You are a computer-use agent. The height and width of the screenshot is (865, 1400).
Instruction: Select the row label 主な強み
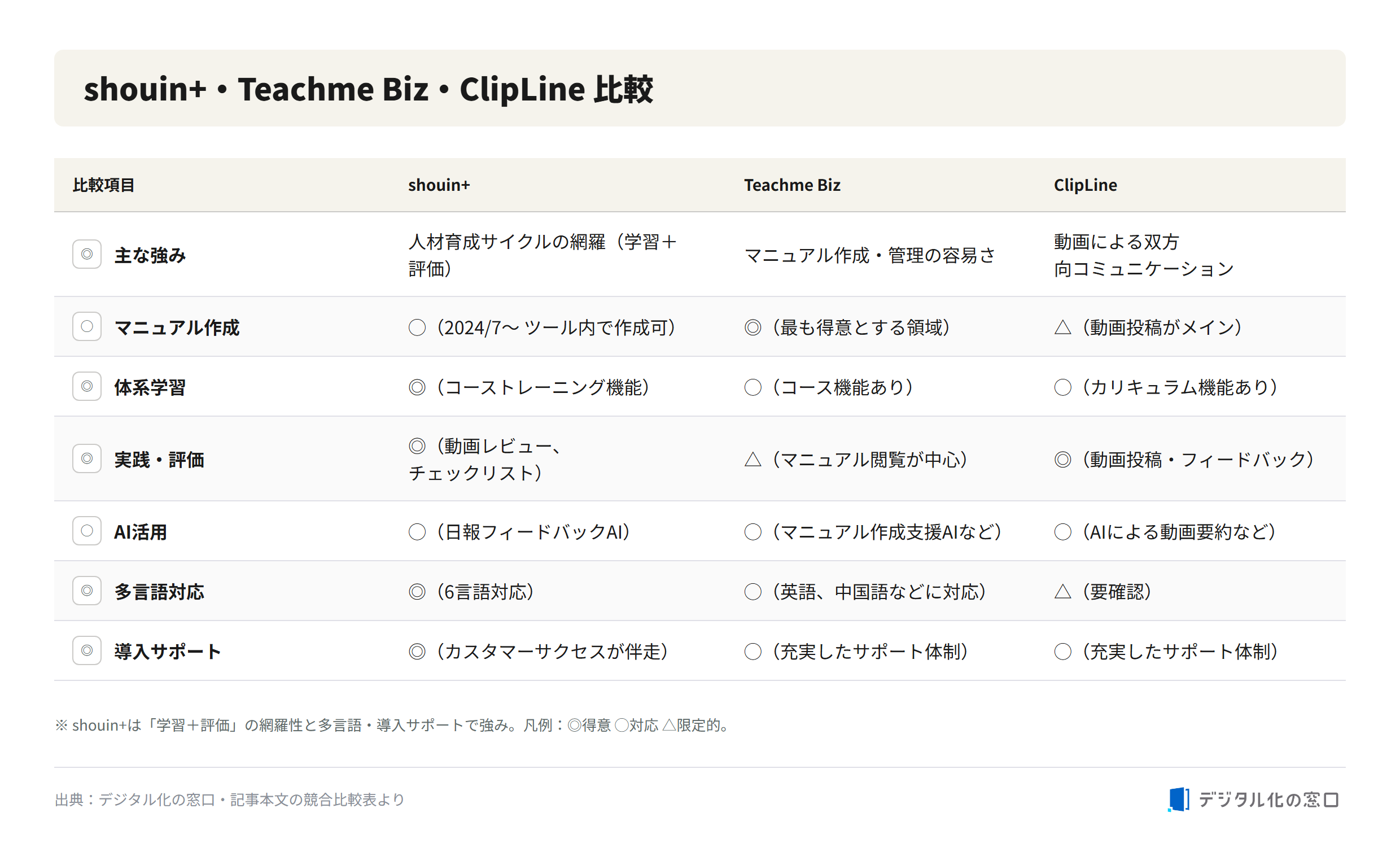[x=150, y=255]
